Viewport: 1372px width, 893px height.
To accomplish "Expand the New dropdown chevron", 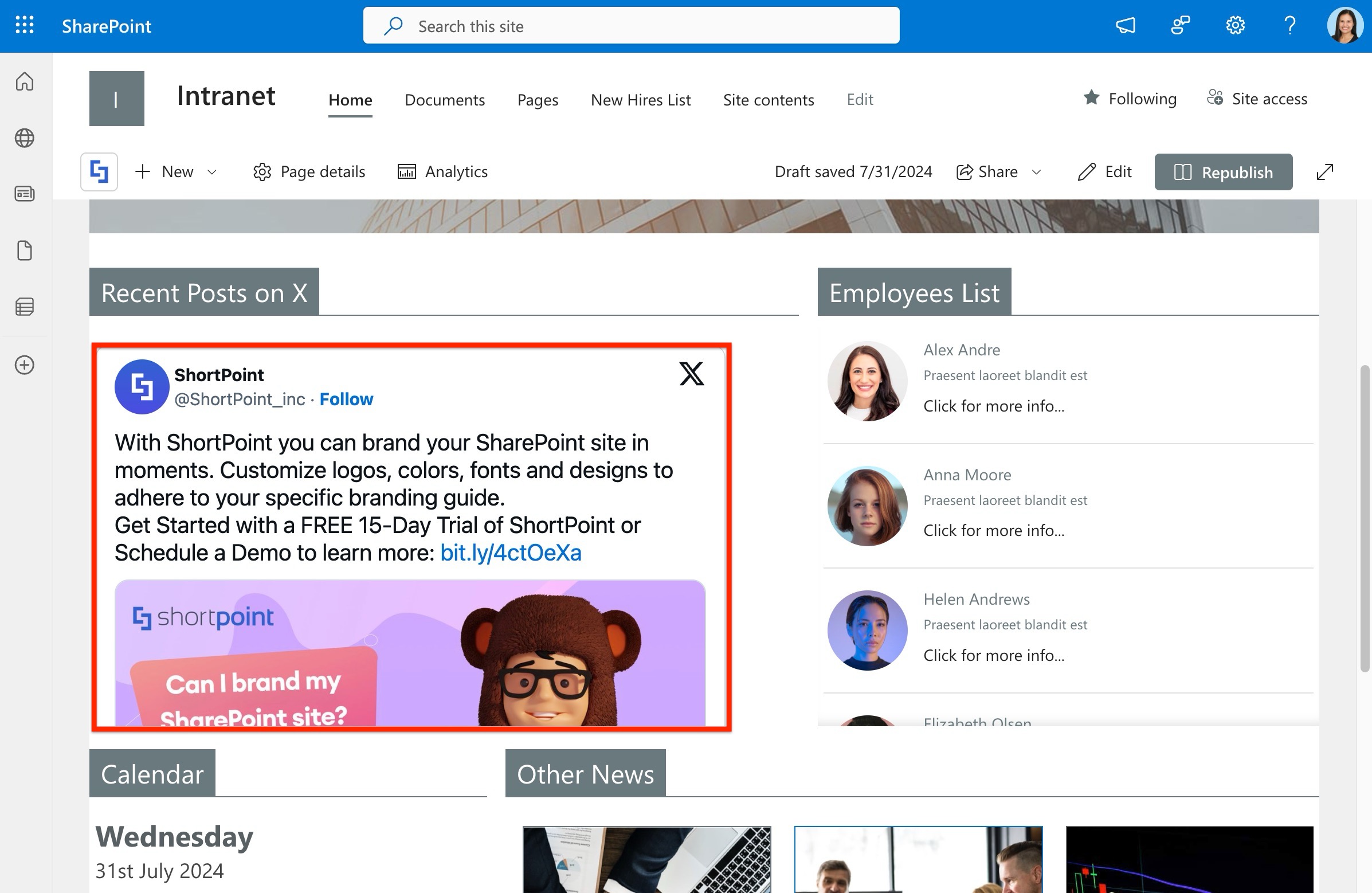I will tap(211, 172).
